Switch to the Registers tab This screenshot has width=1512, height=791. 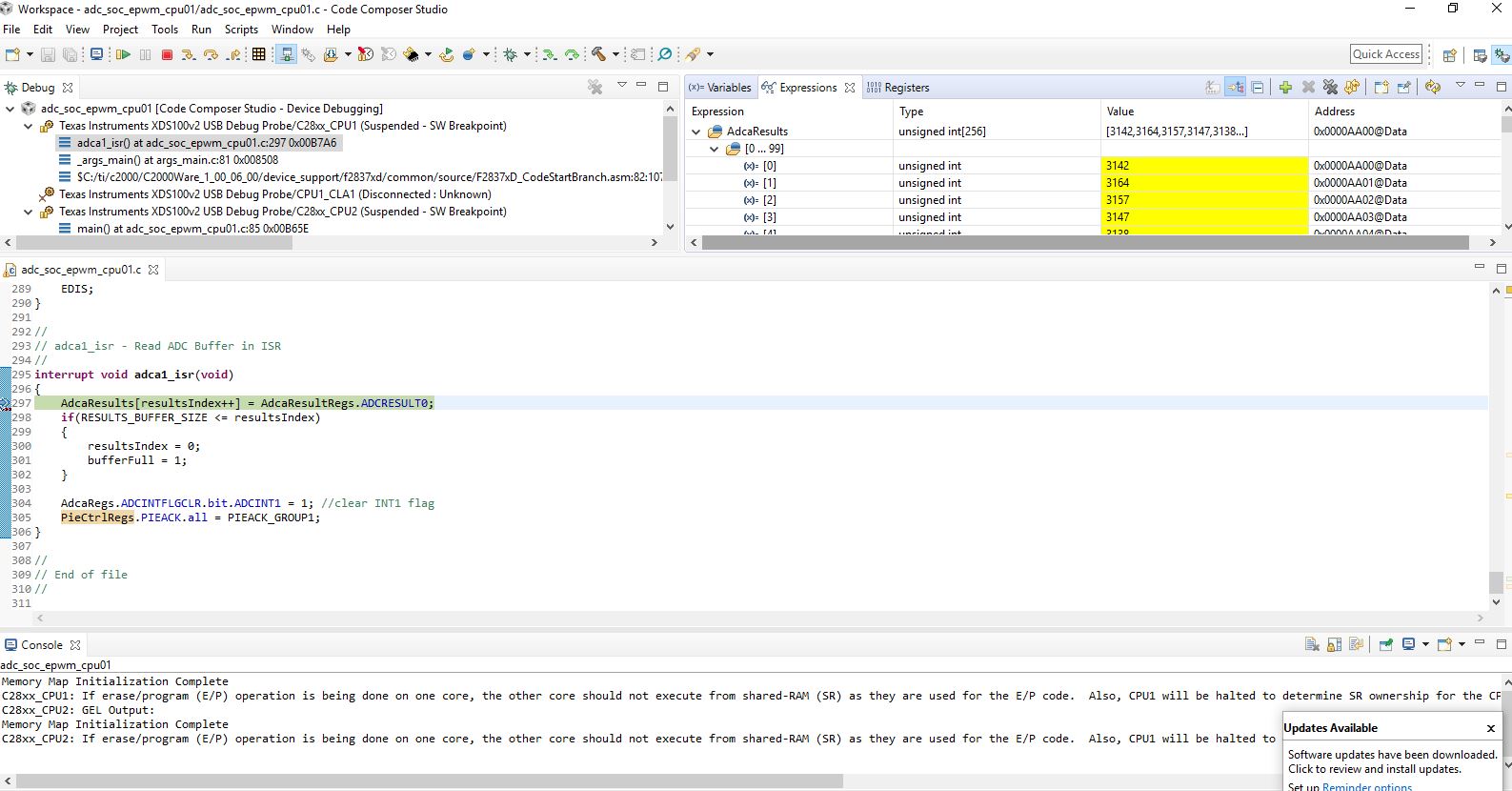click(897, 88)
